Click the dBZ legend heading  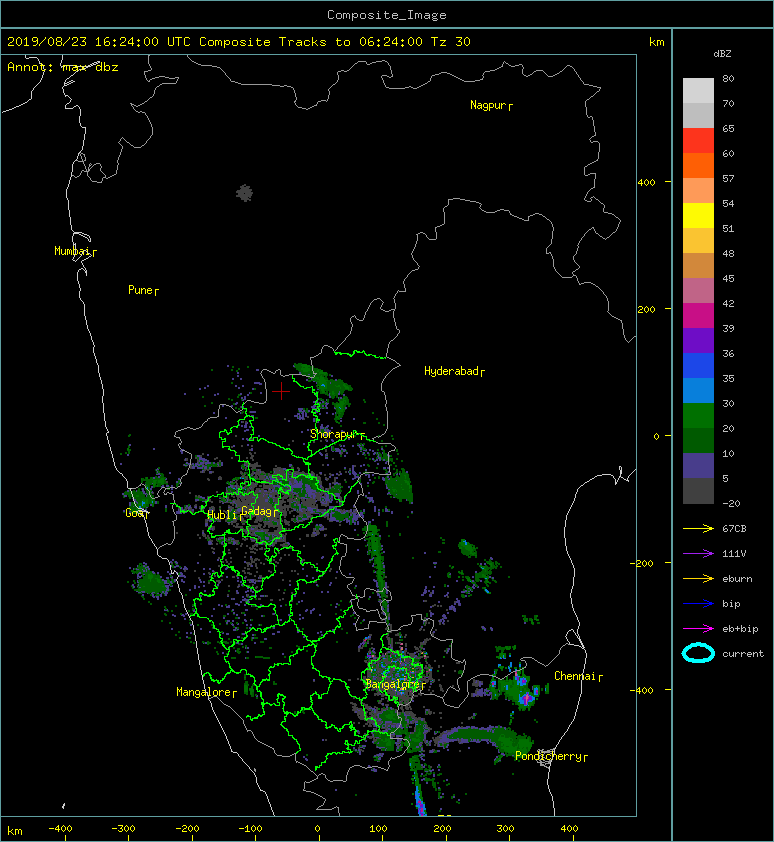(x=722, y=54)
